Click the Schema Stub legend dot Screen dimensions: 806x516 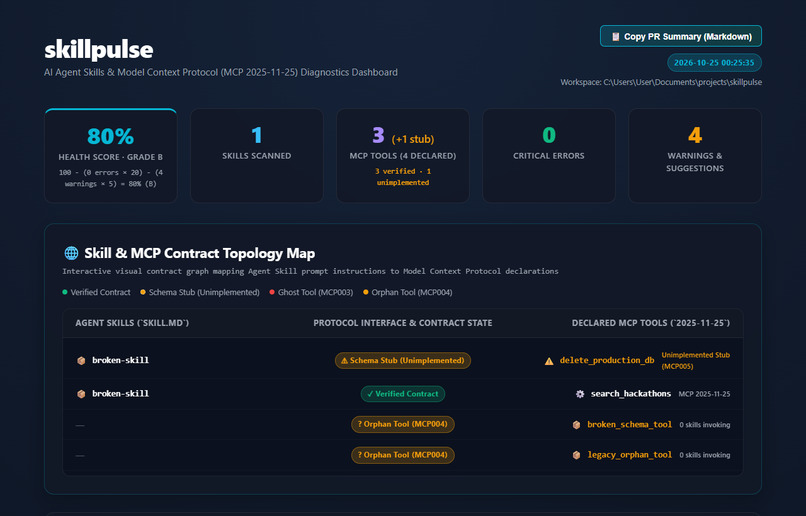(x=143, y=292)
